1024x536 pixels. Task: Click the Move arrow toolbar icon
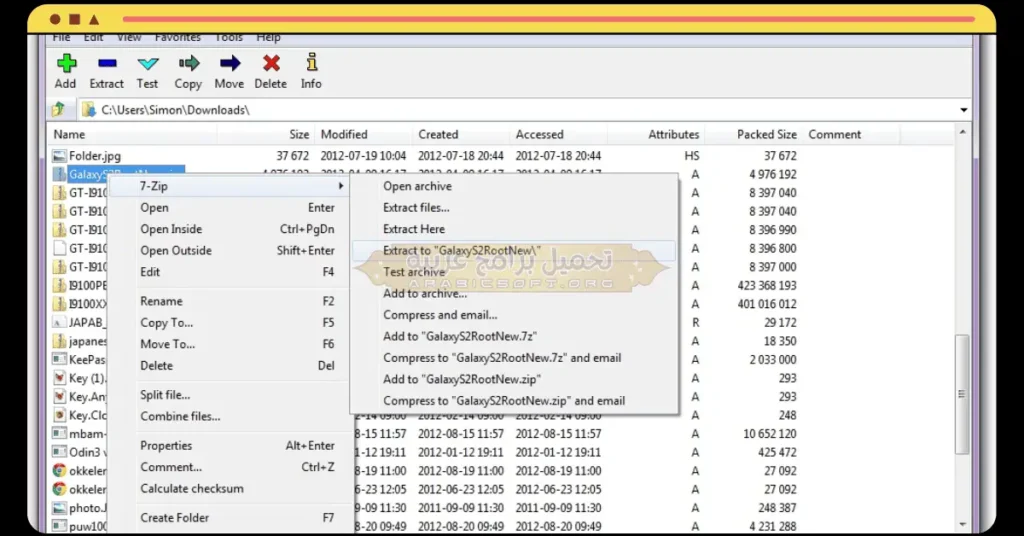(229, 63)
